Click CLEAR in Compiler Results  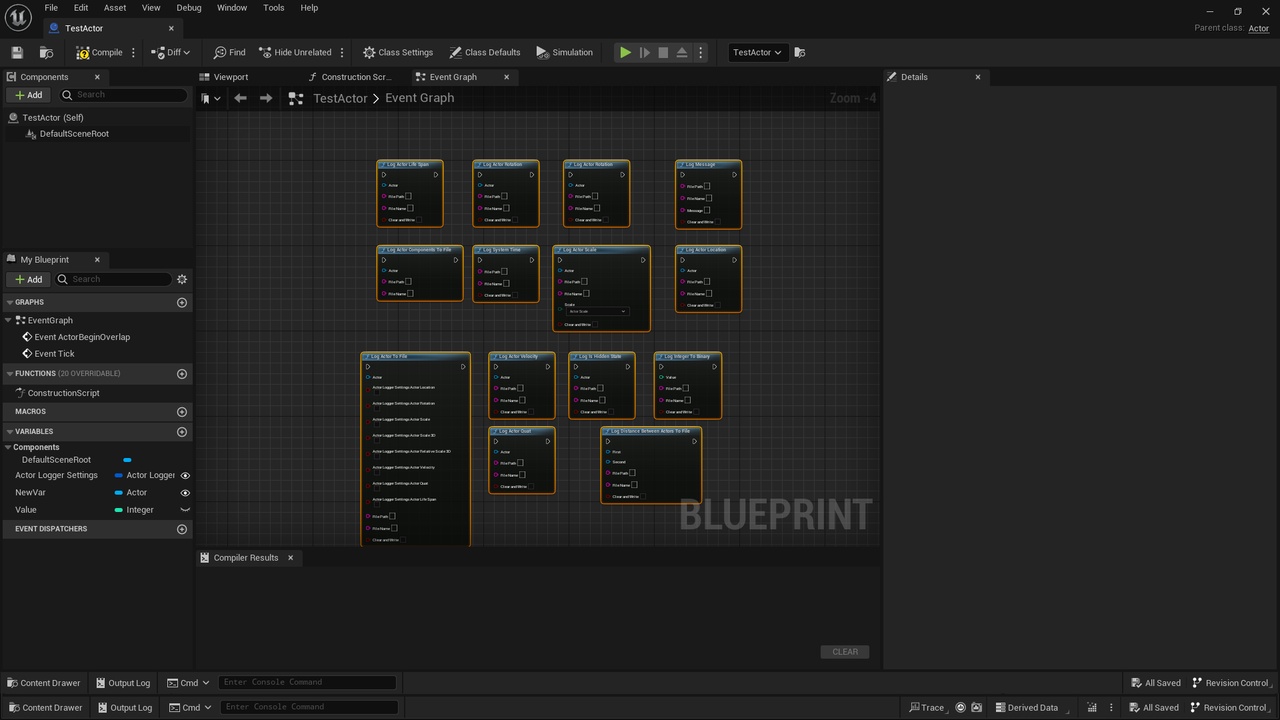click(x=845, y=652)
